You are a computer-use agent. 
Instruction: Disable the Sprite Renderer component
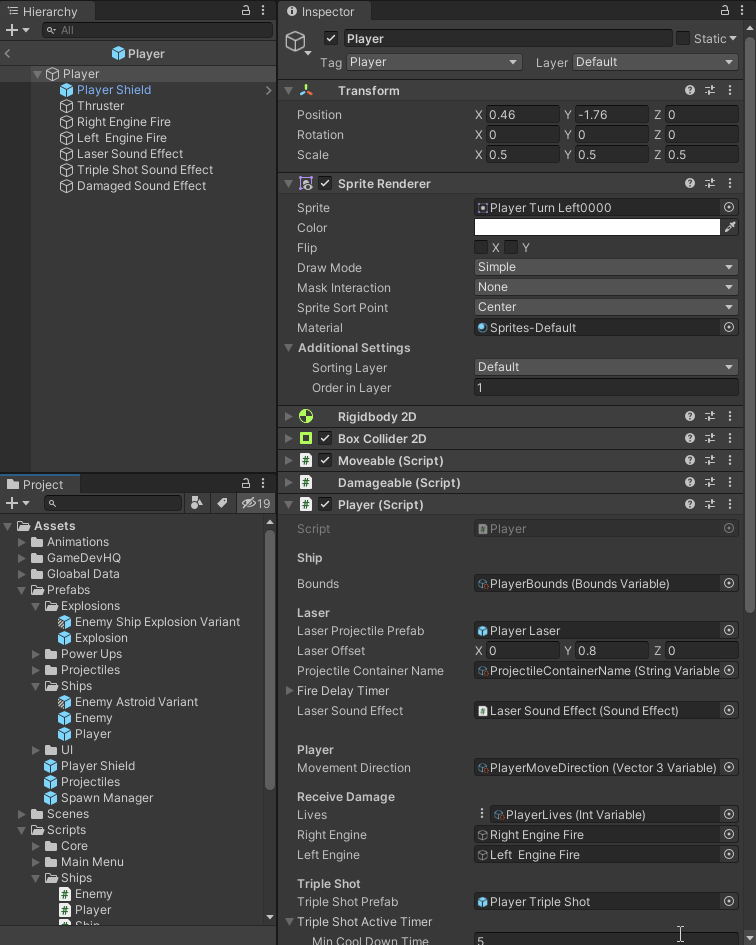tap(325, 183)
